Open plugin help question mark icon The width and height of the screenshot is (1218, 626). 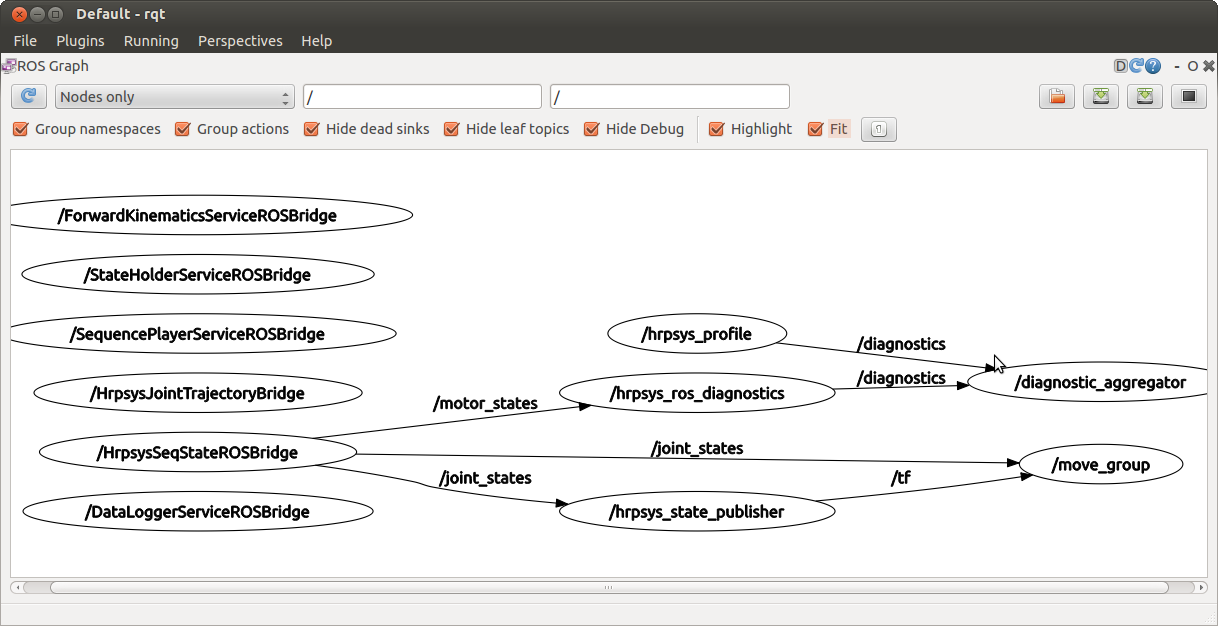(1153, 66)
